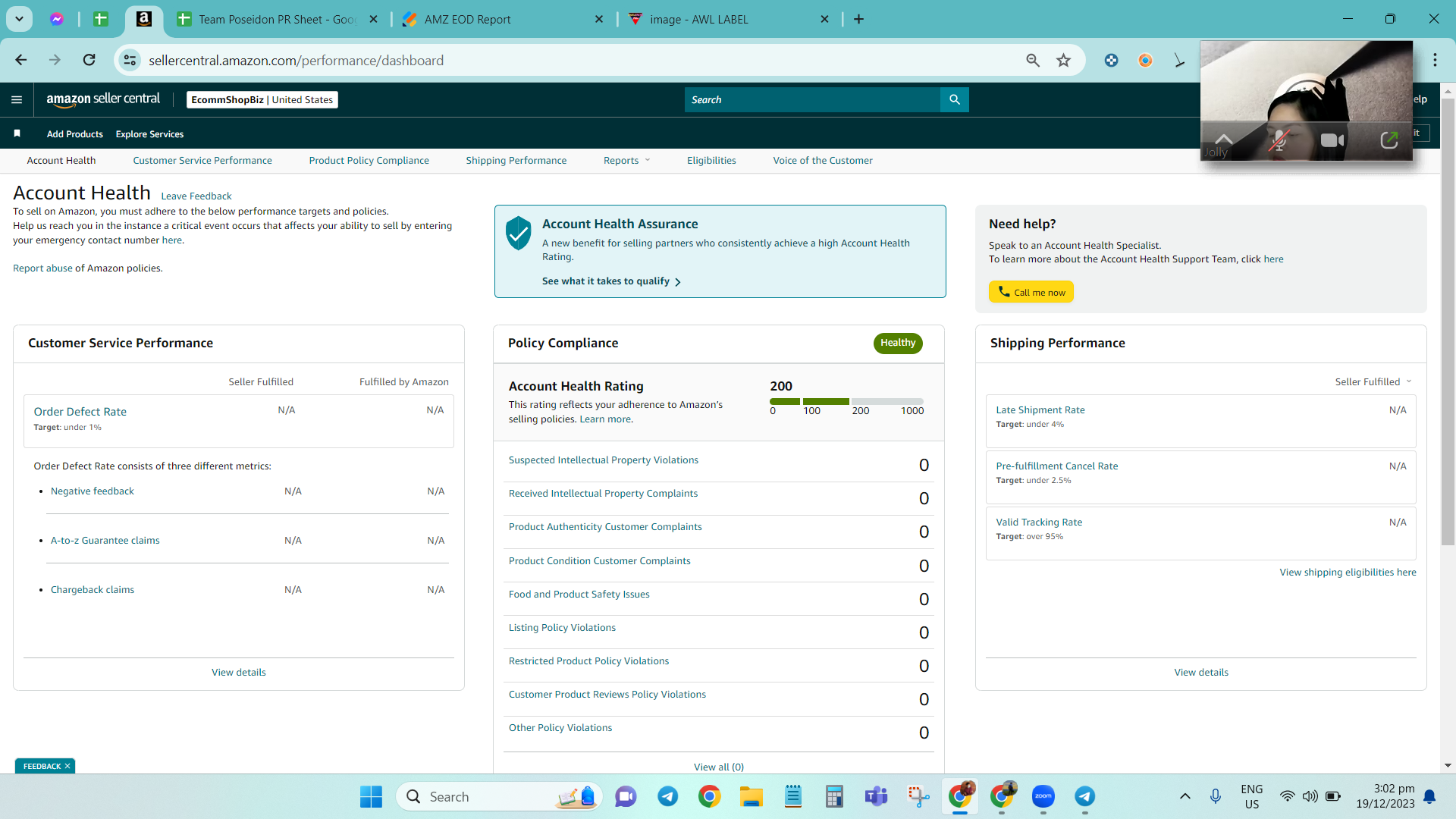The height and width of the screenshot is (819, 1456).
Task: Click the Amazon Seller Central logo
Action: tap(103, 99)
